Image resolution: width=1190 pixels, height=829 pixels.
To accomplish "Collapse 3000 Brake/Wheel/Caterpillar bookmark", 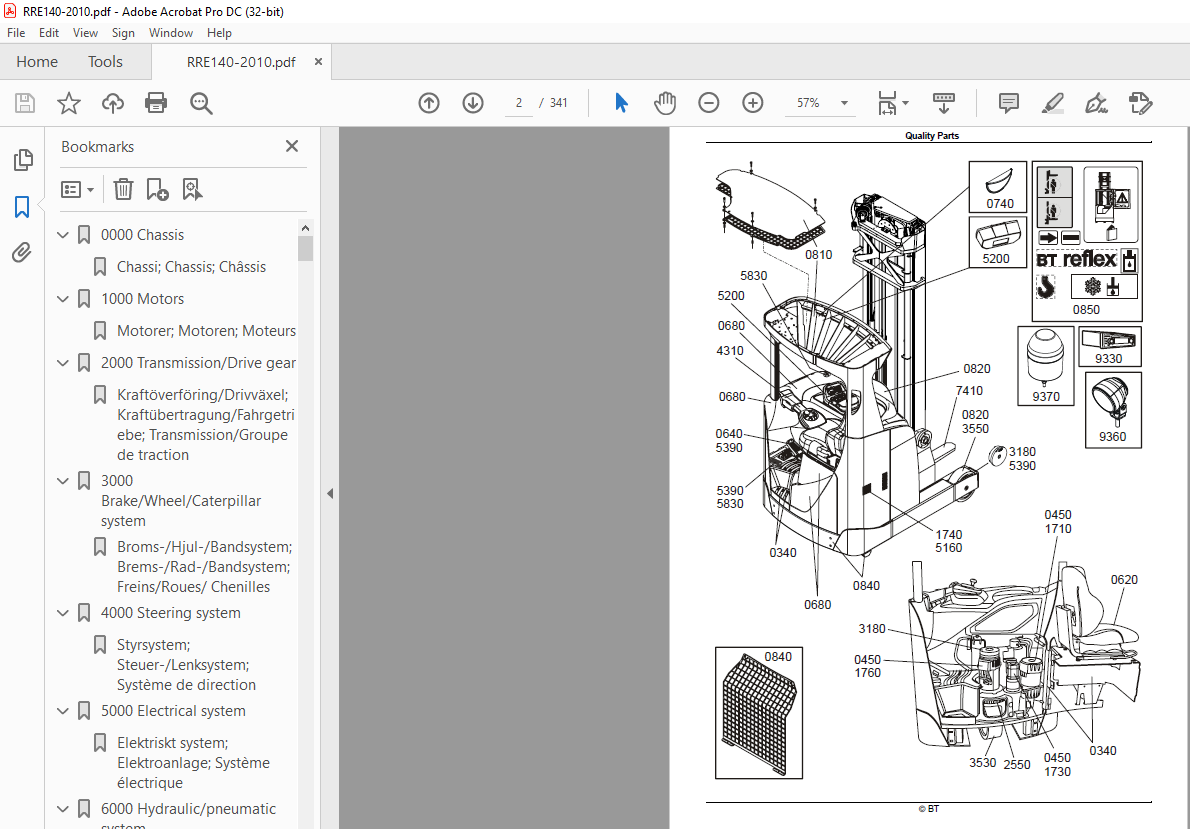I will tap(63, 481).
